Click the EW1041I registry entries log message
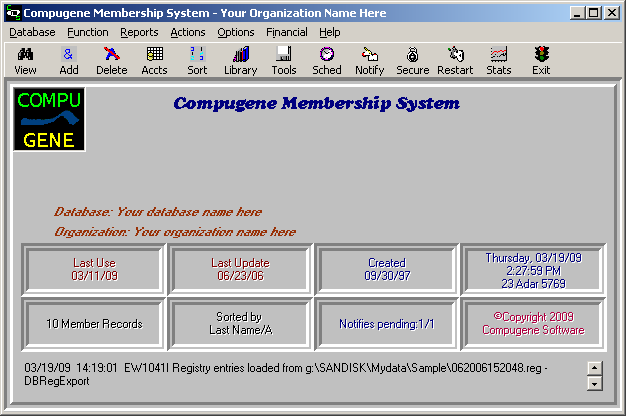Screen dimensions: 626x416 point(285,374)
